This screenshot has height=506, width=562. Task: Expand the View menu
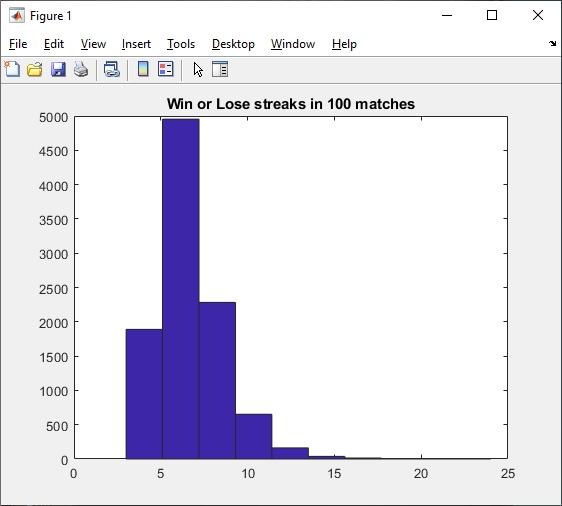[93, 44]
